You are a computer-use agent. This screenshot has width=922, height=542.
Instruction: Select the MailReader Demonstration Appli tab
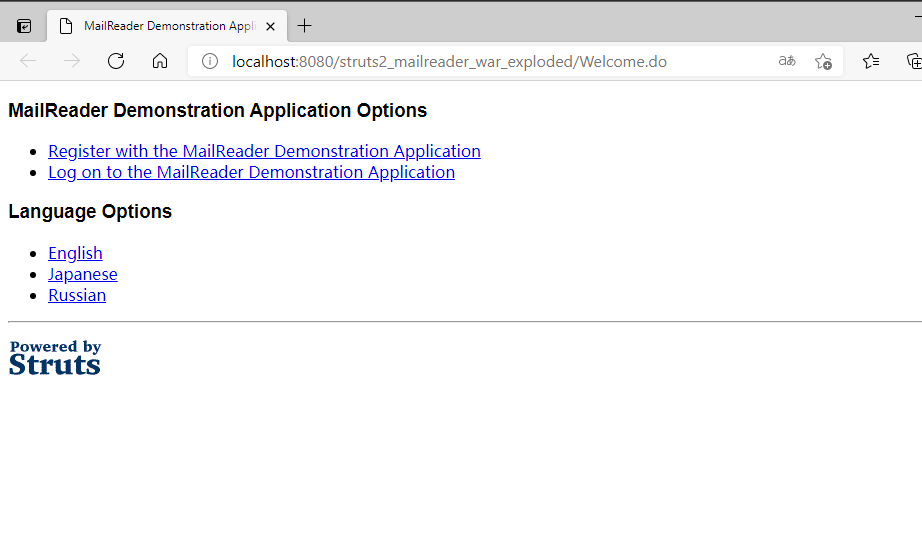[x=167, y=26]
